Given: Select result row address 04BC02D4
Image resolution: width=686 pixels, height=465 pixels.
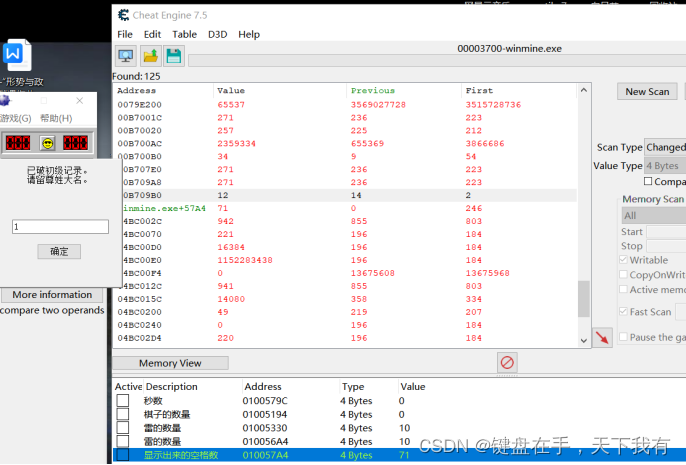Looking at the screenshot, I should (x=345, y=338).
